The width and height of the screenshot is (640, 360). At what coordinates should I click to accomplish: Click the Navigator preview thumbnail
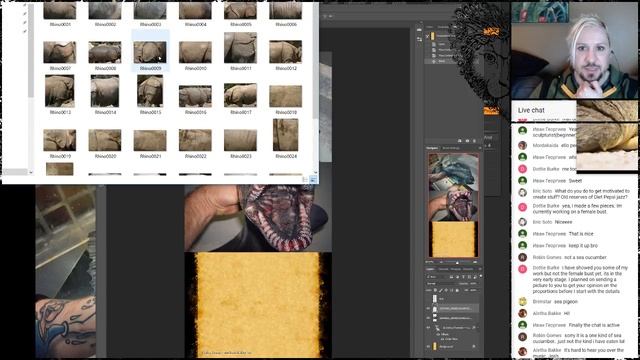click(x=453, y=205)
